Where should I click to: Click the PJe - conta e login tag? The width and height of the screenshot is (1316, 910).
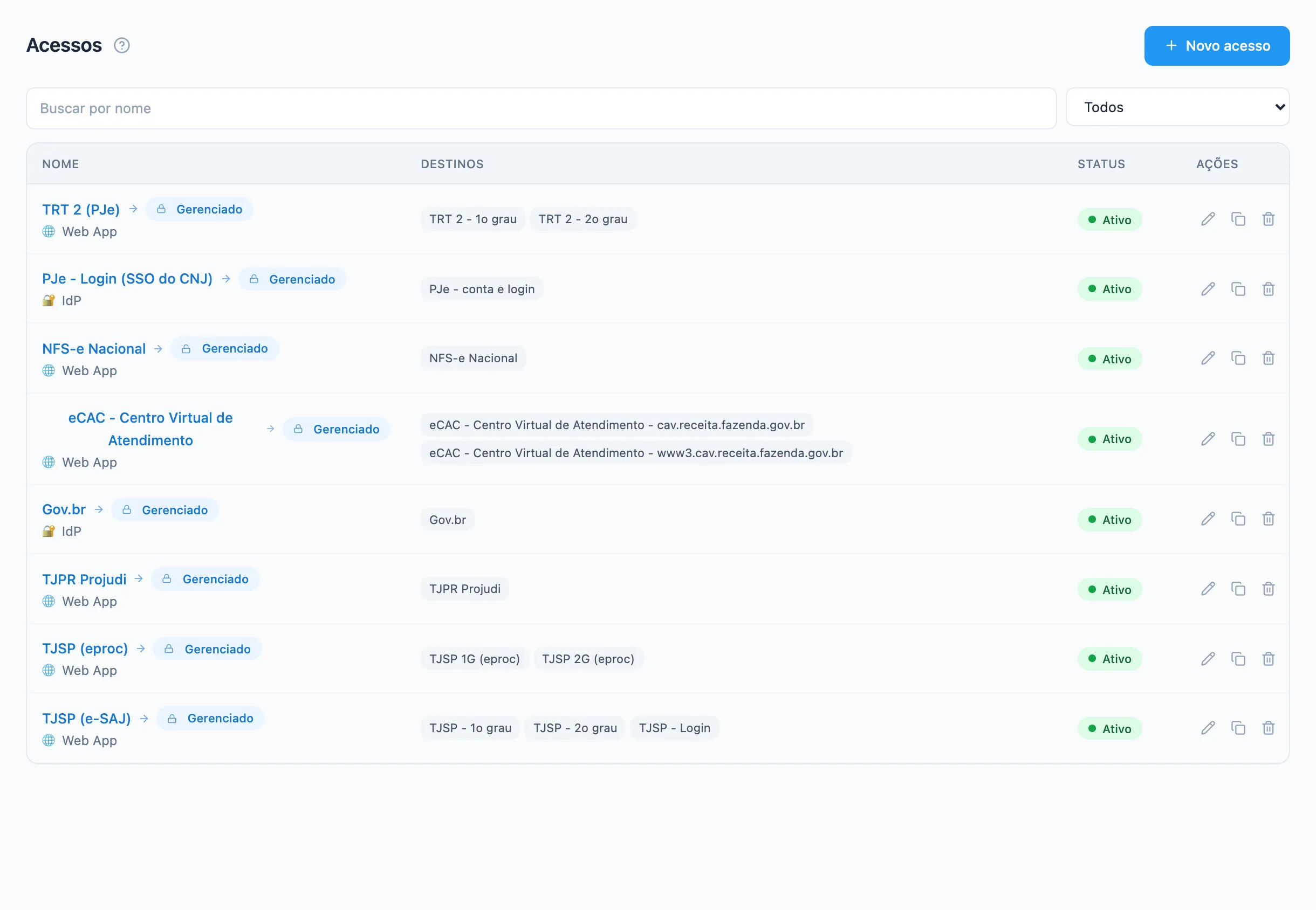point(482,289)
